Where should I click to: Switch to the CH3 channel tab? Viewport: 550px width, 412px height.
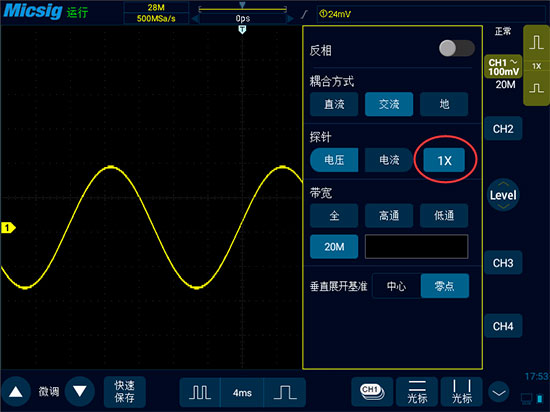(503, 263)
